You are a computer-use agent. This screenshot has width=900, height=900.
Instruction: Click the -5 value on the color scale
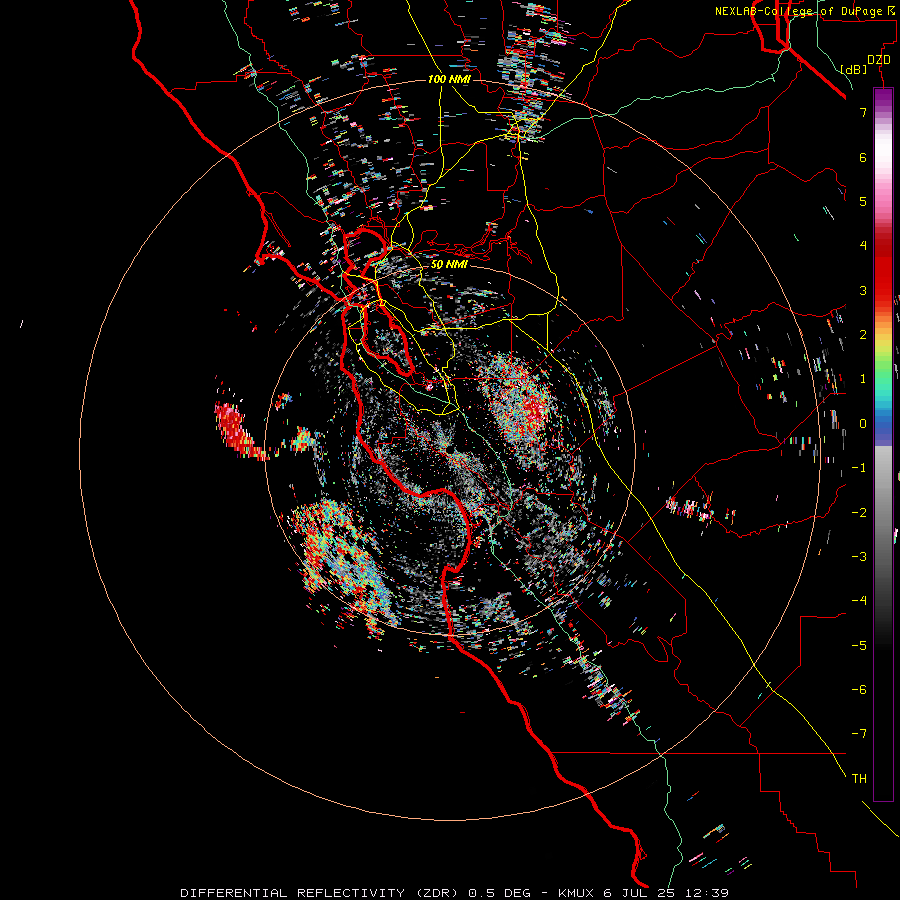[859, 645]
